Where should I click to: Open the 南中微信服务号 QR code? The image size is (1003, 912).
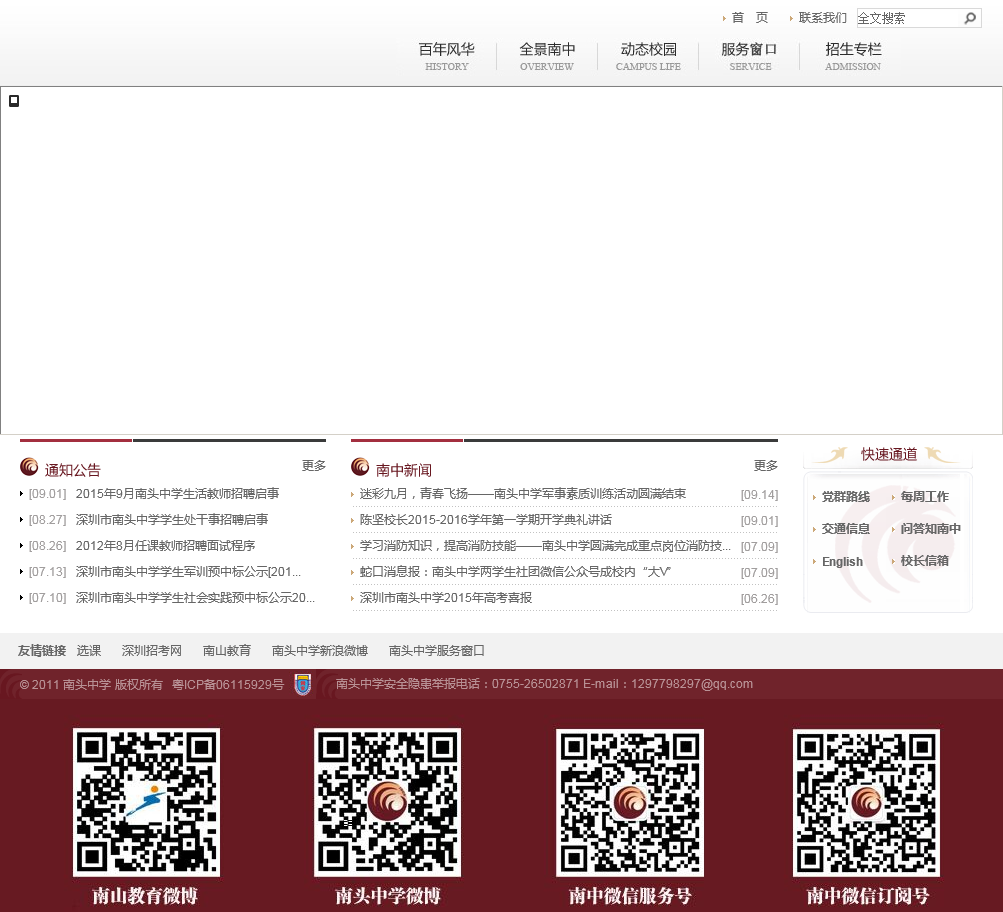(630, 802)
